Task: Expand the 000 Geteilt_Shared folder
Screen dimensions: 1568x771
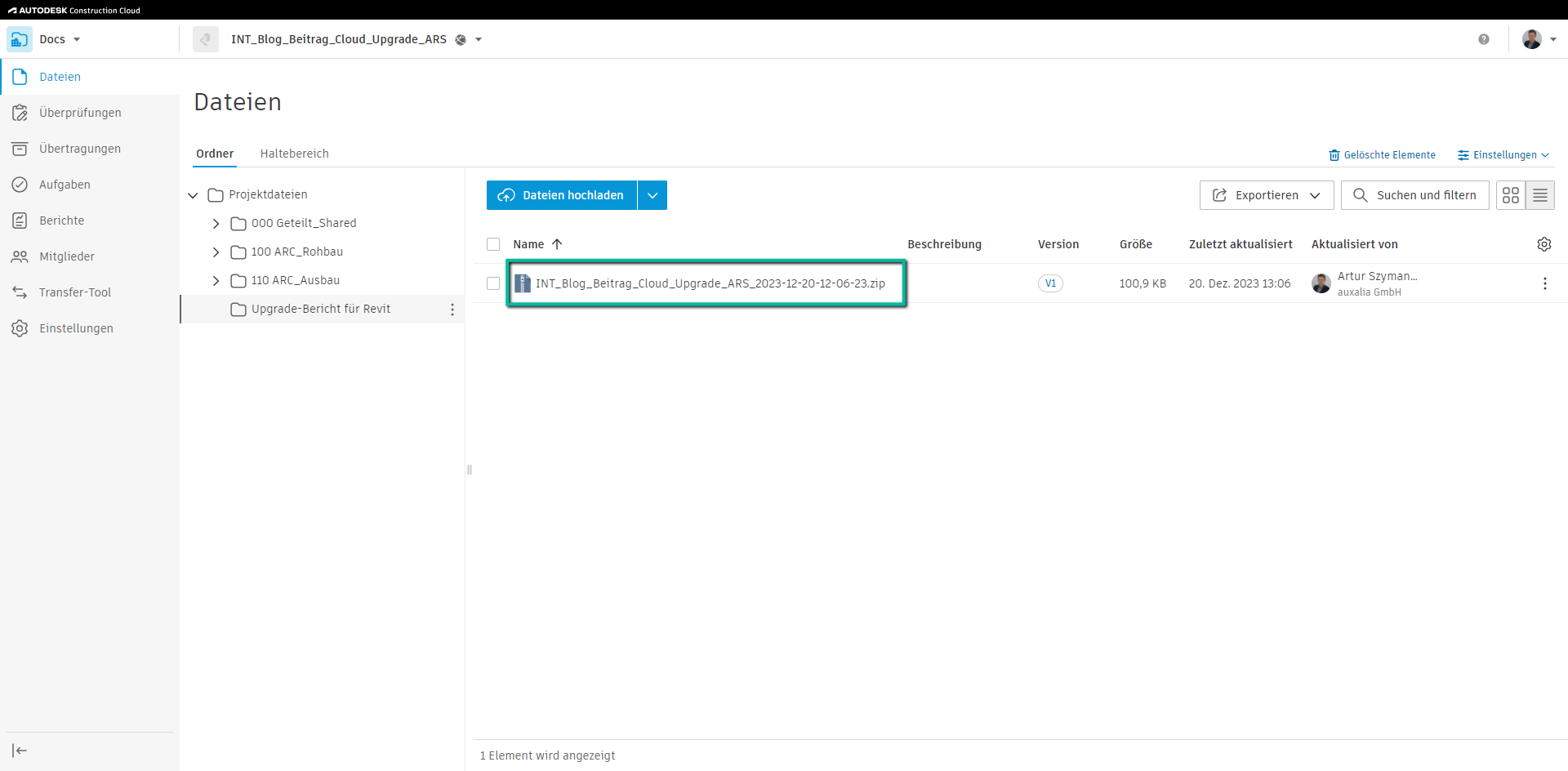Action: [216, 224]
